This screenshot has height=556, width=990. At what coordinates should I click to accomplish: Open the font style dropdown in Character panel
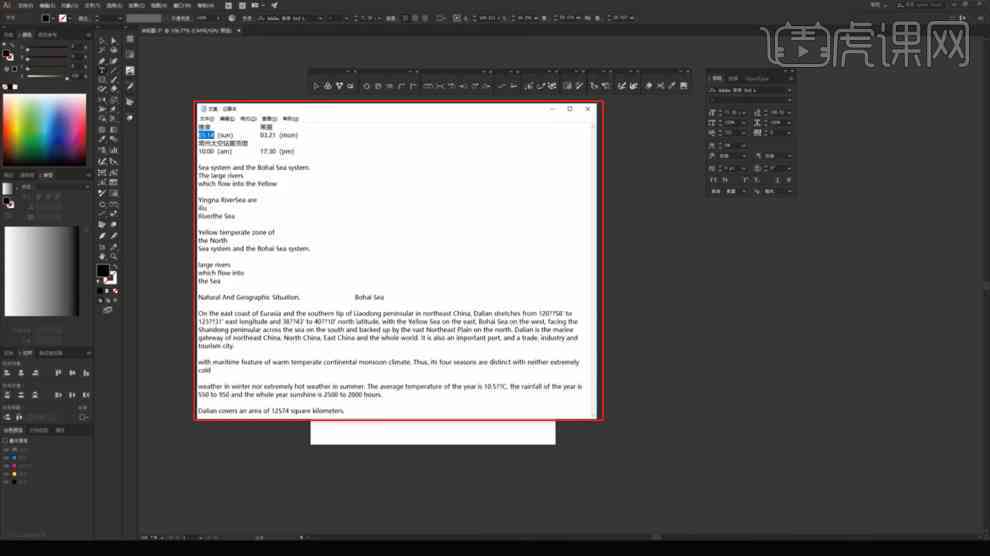coord(789,100)
